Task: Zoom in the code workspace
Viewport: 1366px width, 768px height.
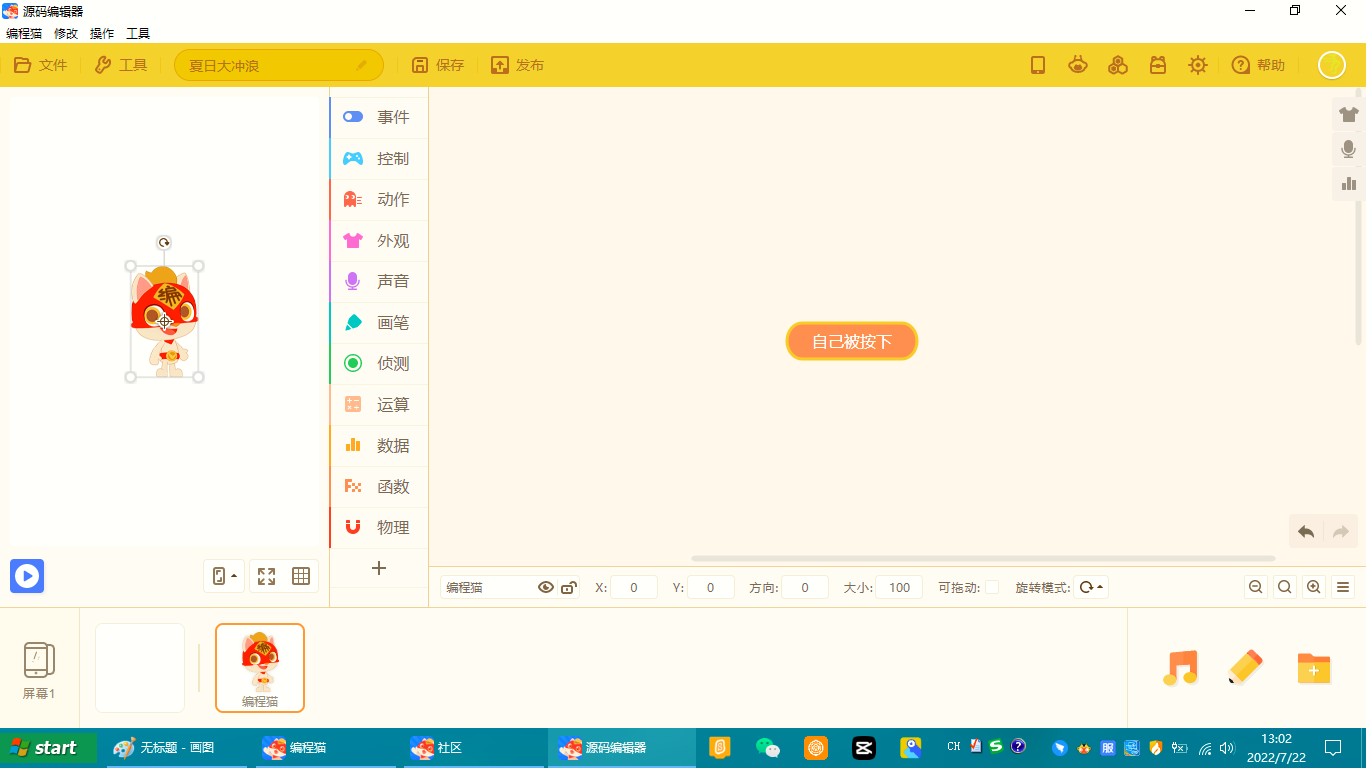Action: coord(1314,587)
